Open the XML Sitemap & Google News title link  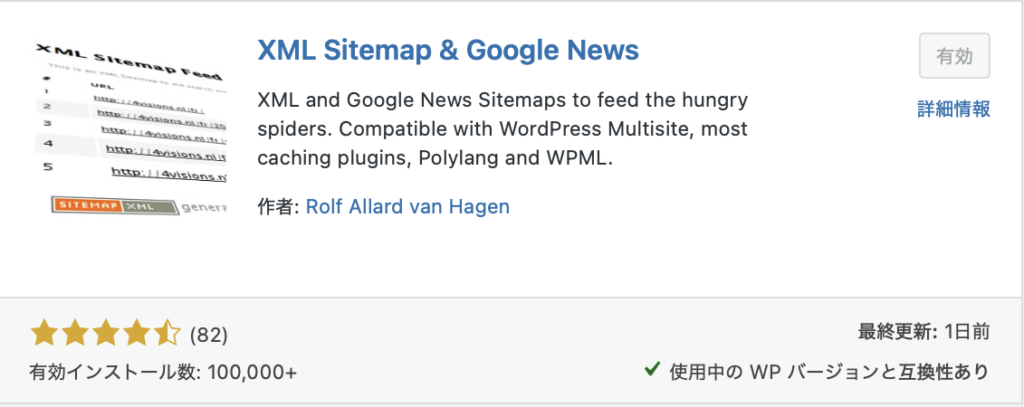point(448,50)
